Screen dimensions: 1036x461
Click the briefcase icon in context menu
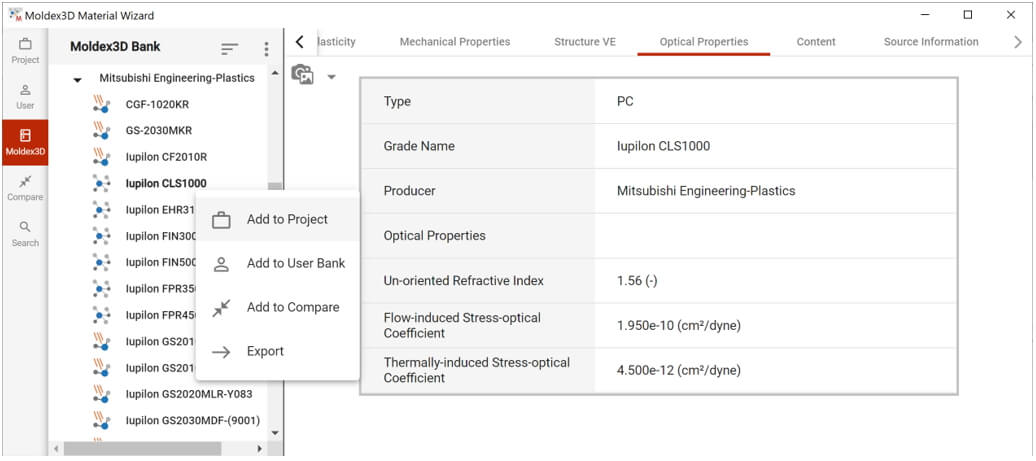(x=221, y=220)
